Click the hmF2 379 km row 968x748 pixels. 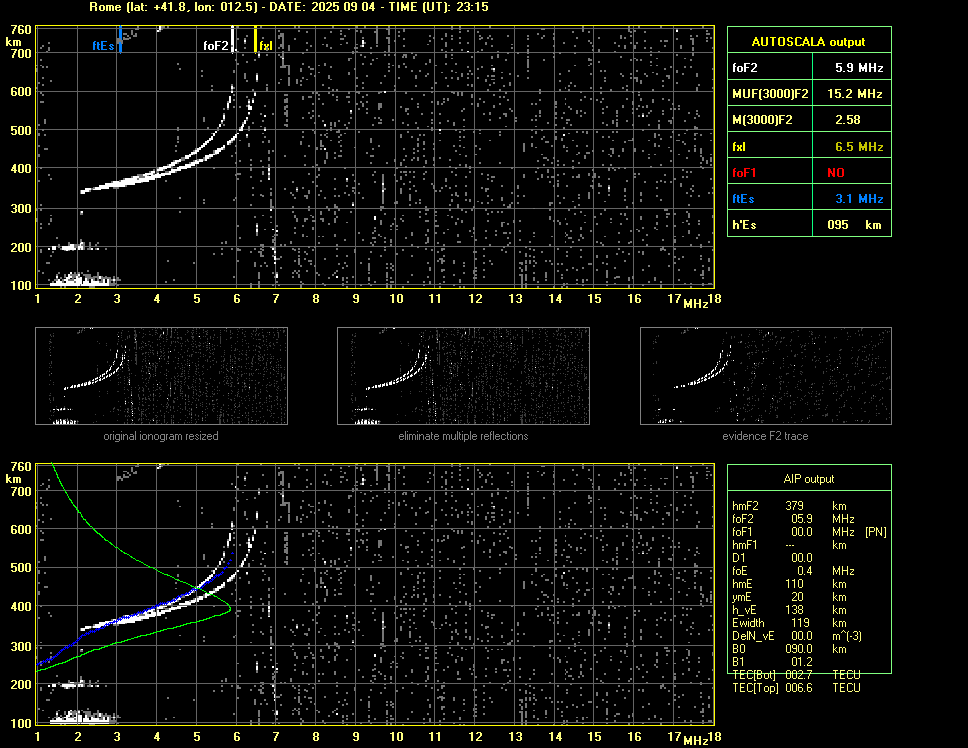pyautogui.click(x=789, y=506)
